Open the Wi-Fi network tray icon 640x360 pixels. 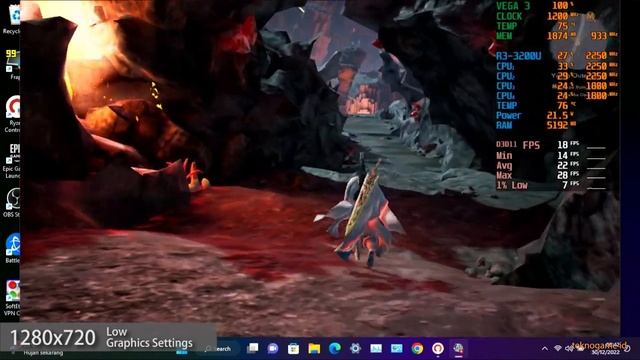pyautogui.click(x=558, y=348)
